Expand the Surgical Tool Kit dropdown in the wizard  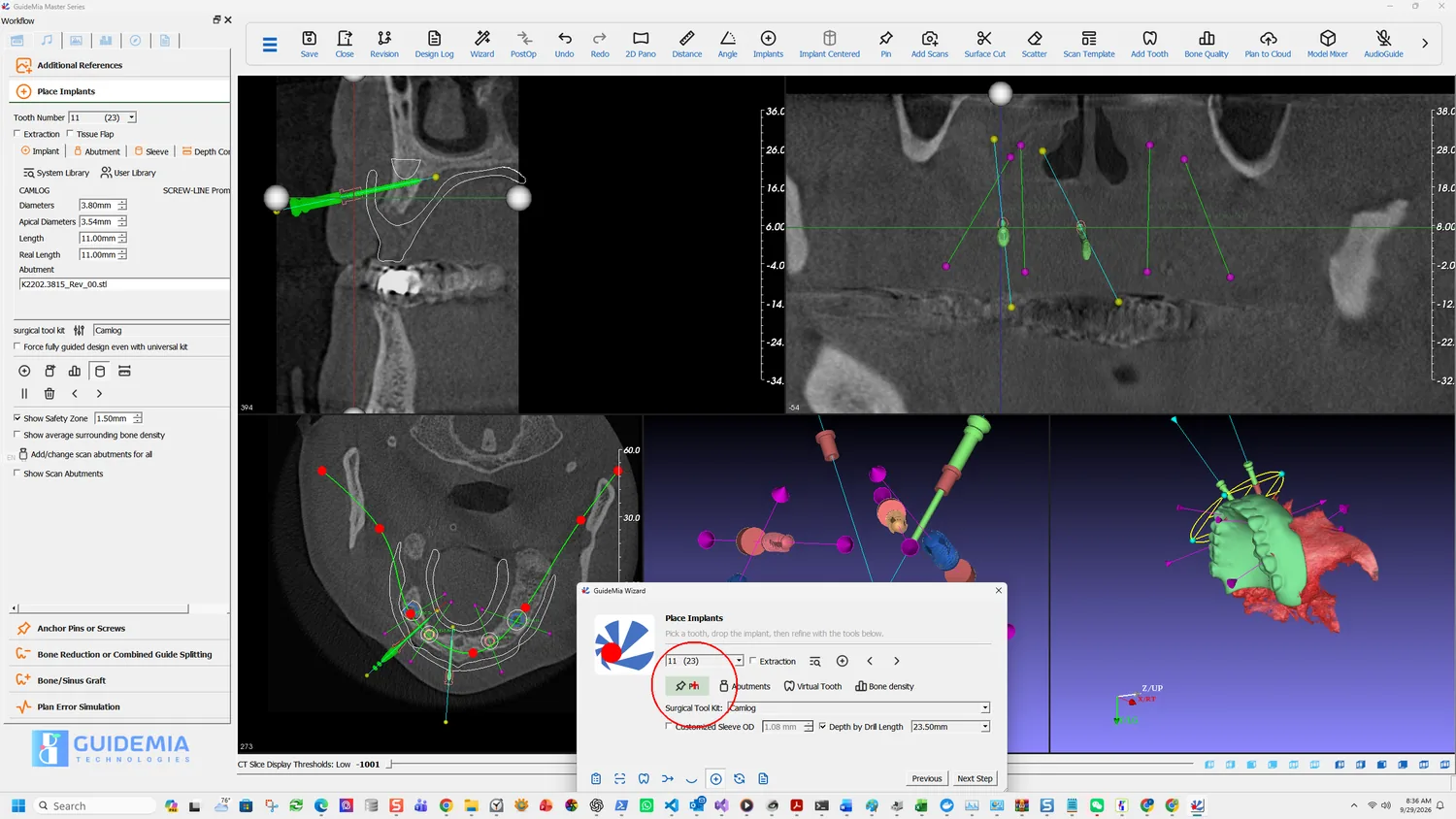coord(985,707)
